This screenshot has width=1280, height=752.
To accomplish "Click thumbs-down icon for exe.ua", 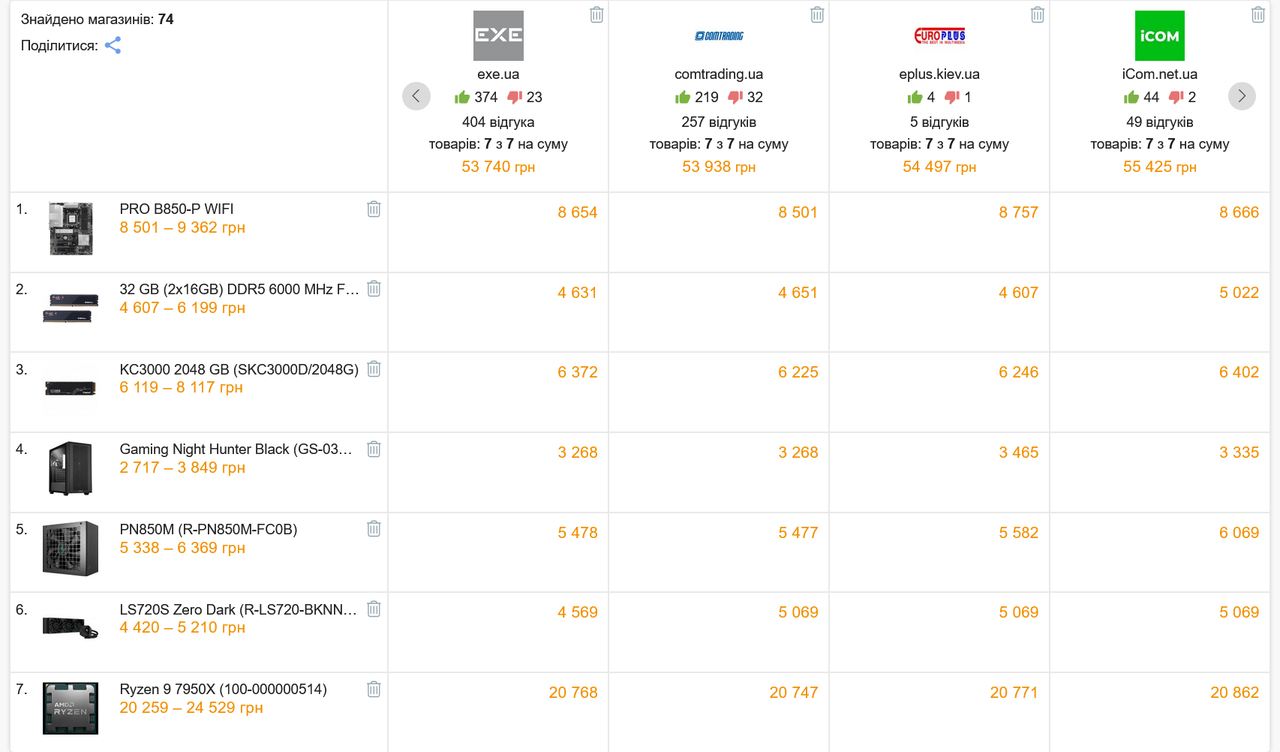I will click(515, 97).
